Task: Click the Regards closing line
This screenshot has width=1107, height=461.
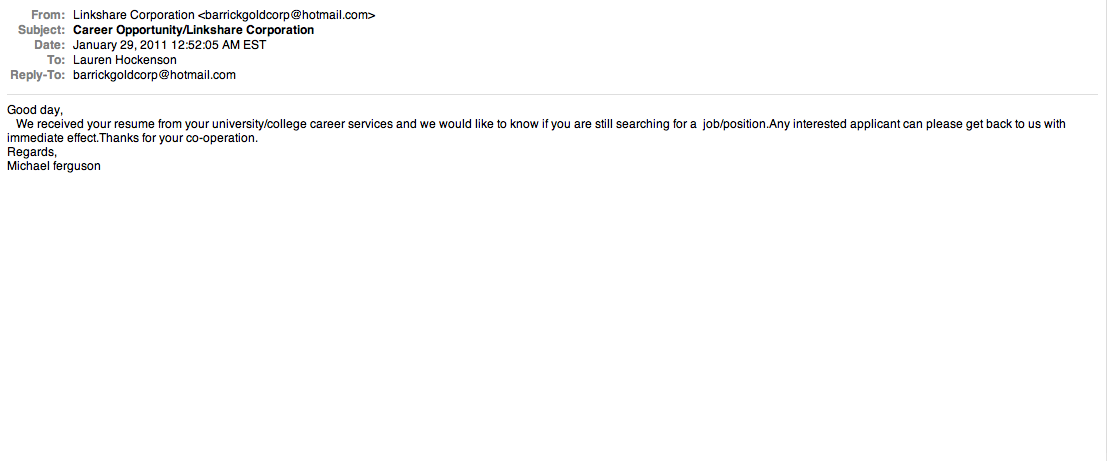Action: tap(32, 152)
